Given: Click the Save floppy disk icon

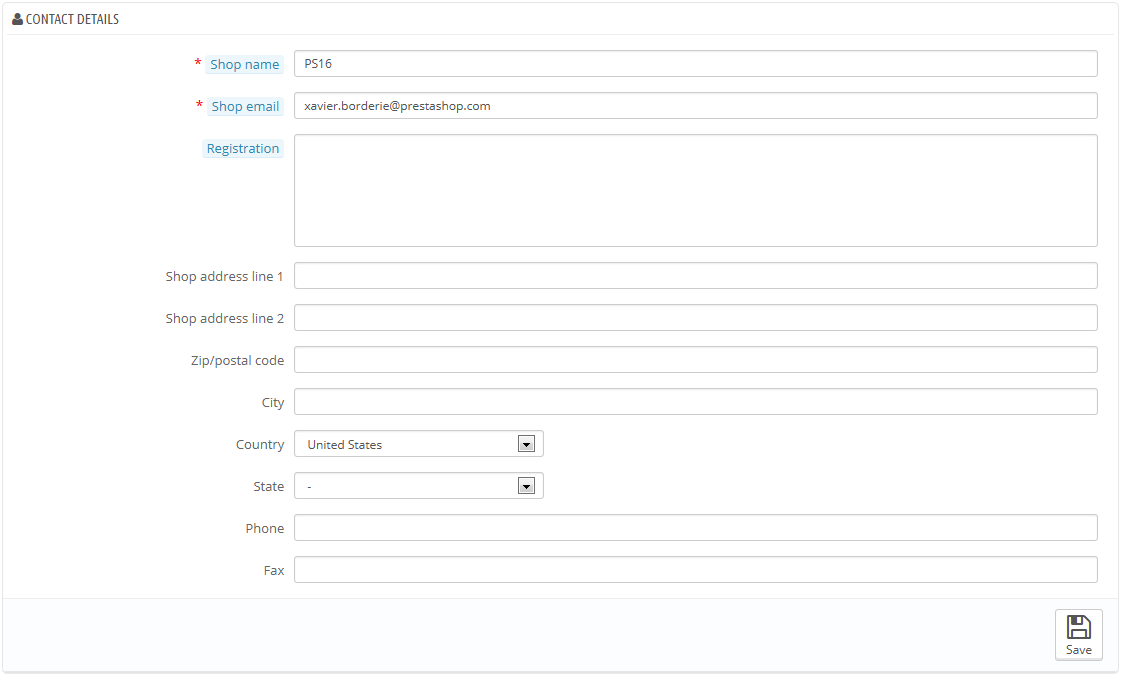Looking at the screenshot, I should pos(1078,627).
